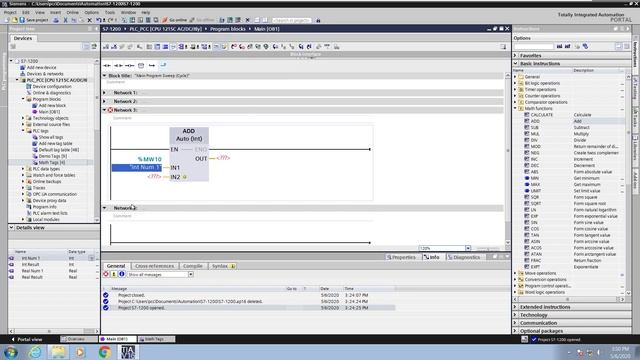
Task: Open the Options menu
Action: click(x=91, y=13)
